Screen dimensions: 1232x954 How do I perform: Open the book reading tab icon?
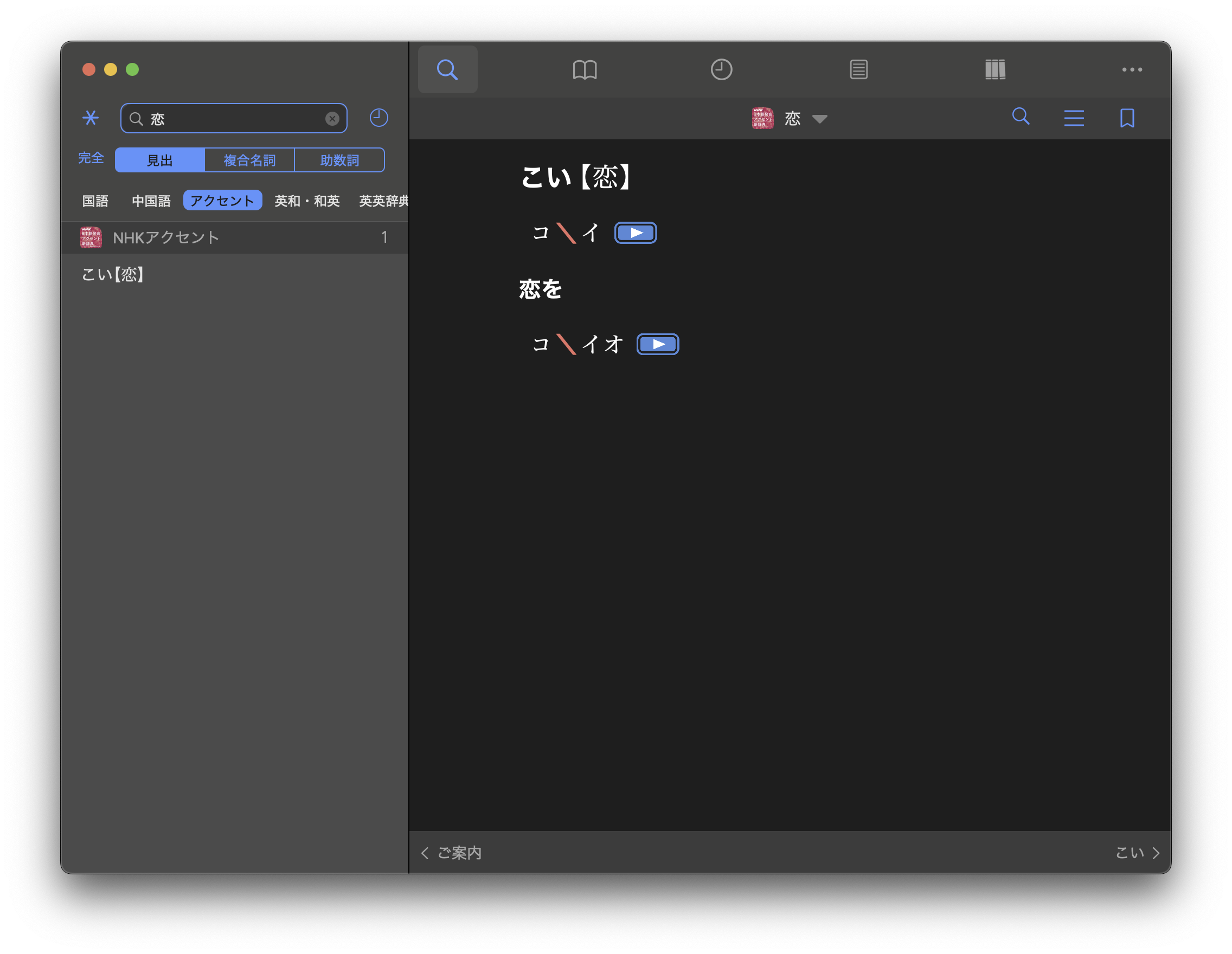tap(585, 69)
